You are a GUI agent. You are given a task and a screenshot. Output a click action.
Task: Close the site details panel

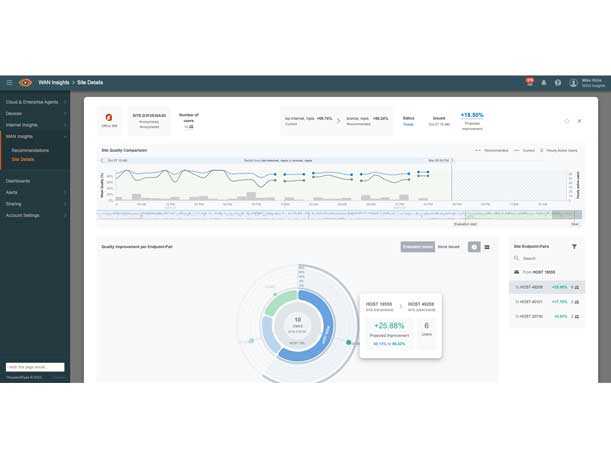pyautogui.click(x=580, y=121)
